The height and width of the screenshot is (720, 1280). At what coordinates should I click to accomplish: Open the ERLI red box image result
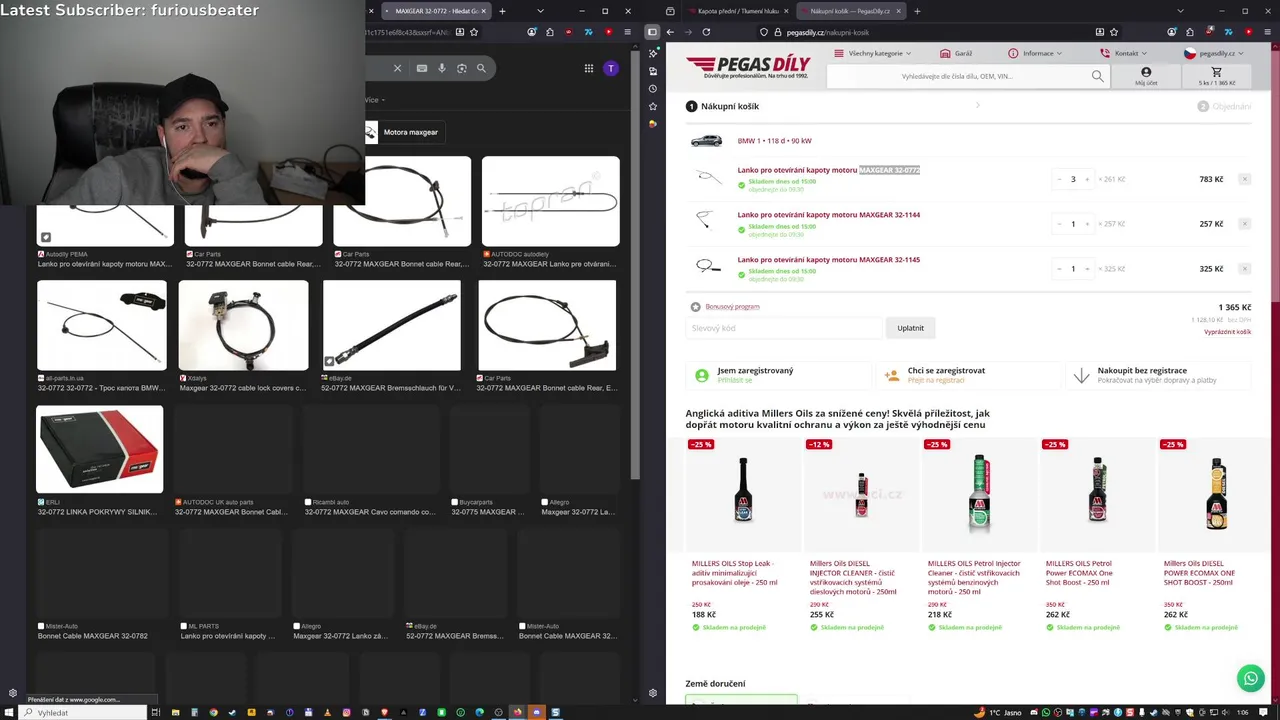click(99, 449)
